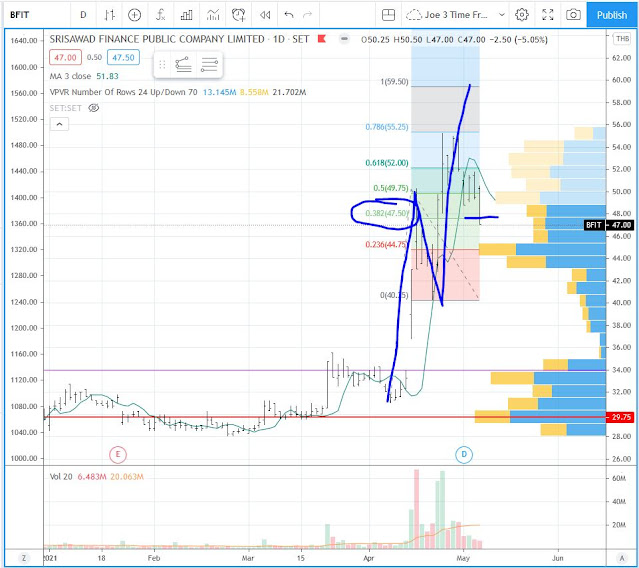The image size is (639, 568).
Task: Open the Joe 3 Time Fr... layout name
Action: coord(456,15)
